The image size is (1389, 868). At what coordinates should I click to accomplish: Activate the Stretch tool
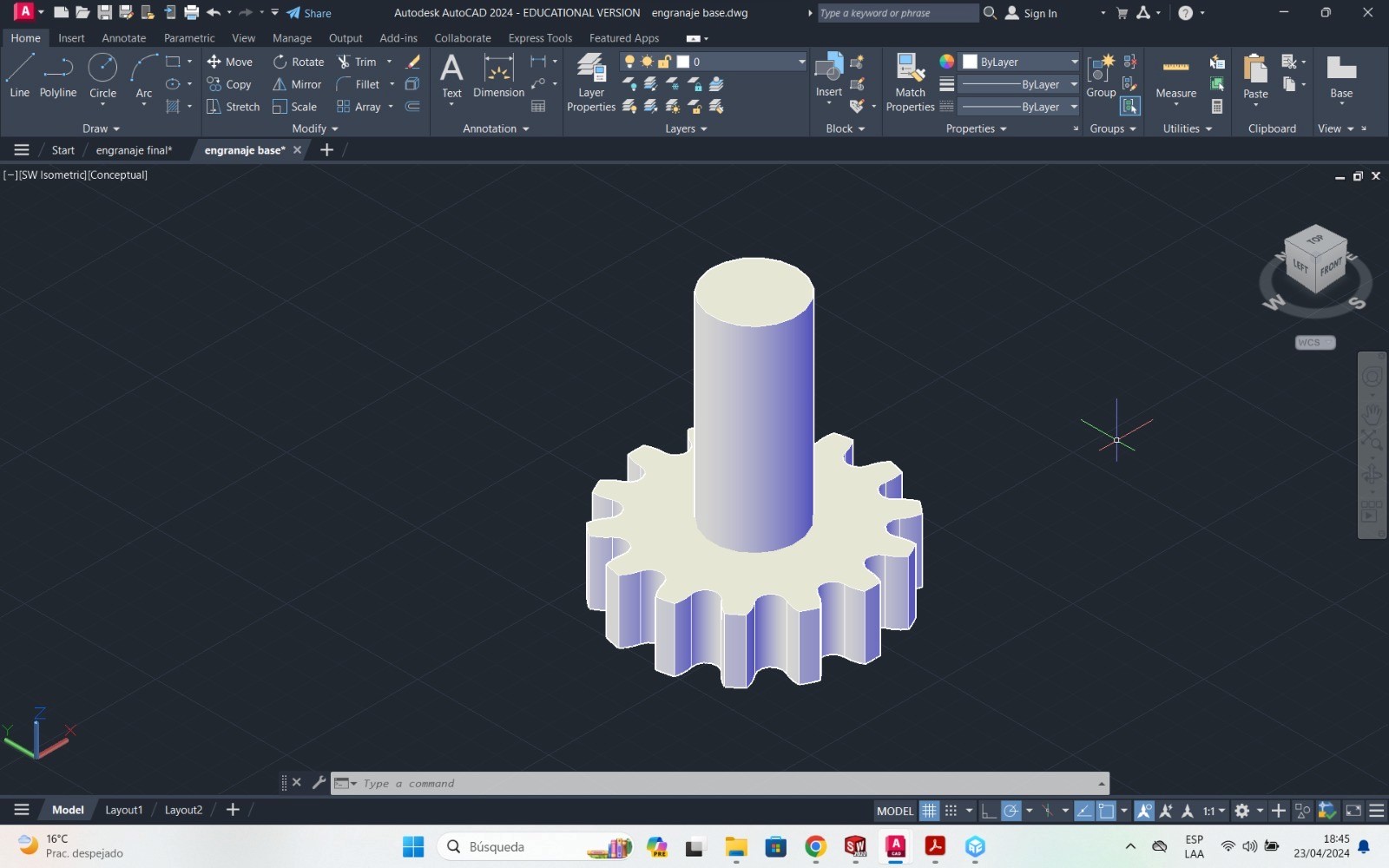click(x=233, y=107)
